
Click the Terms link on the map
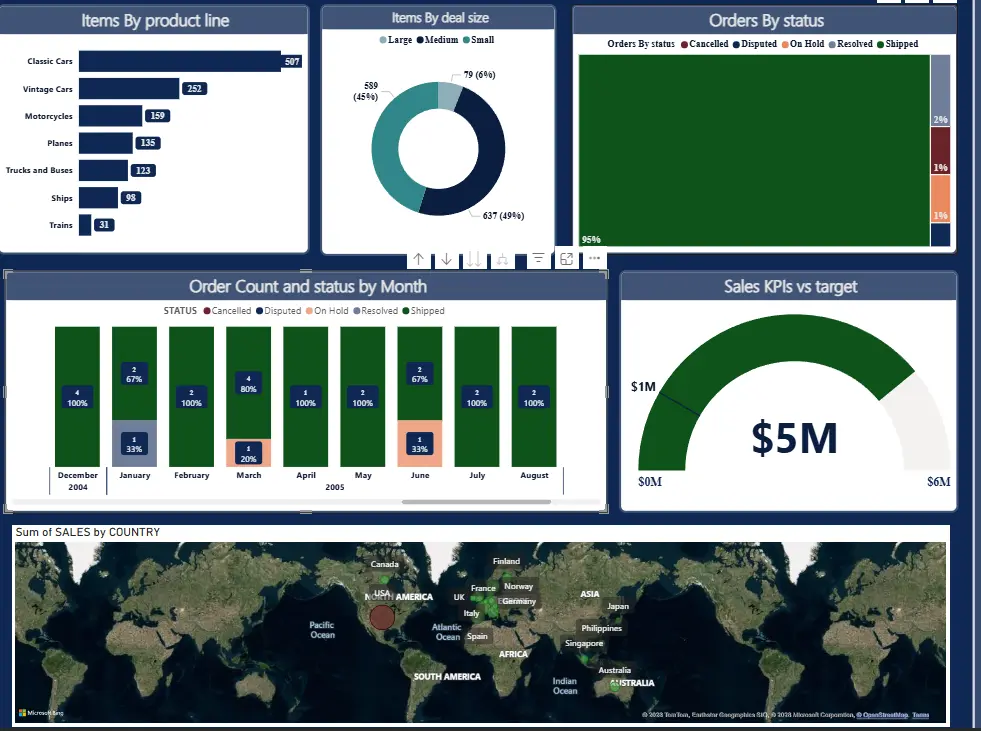click(x=918, y=715)
